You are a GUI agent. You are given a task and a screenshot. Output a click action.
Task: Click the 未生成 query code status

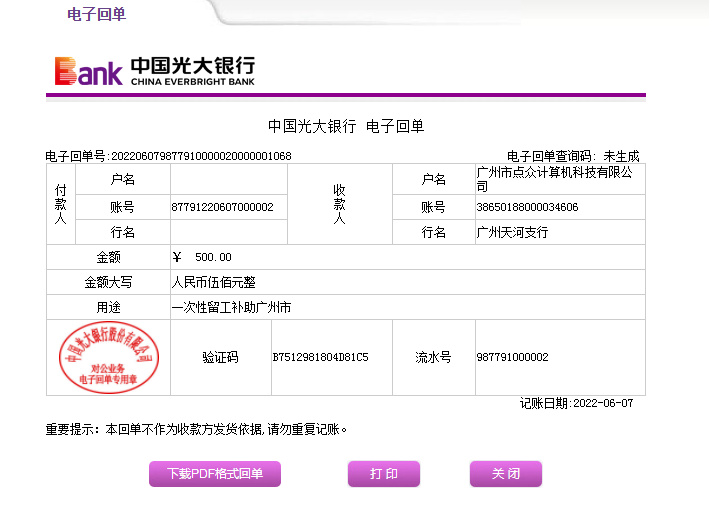621,156
